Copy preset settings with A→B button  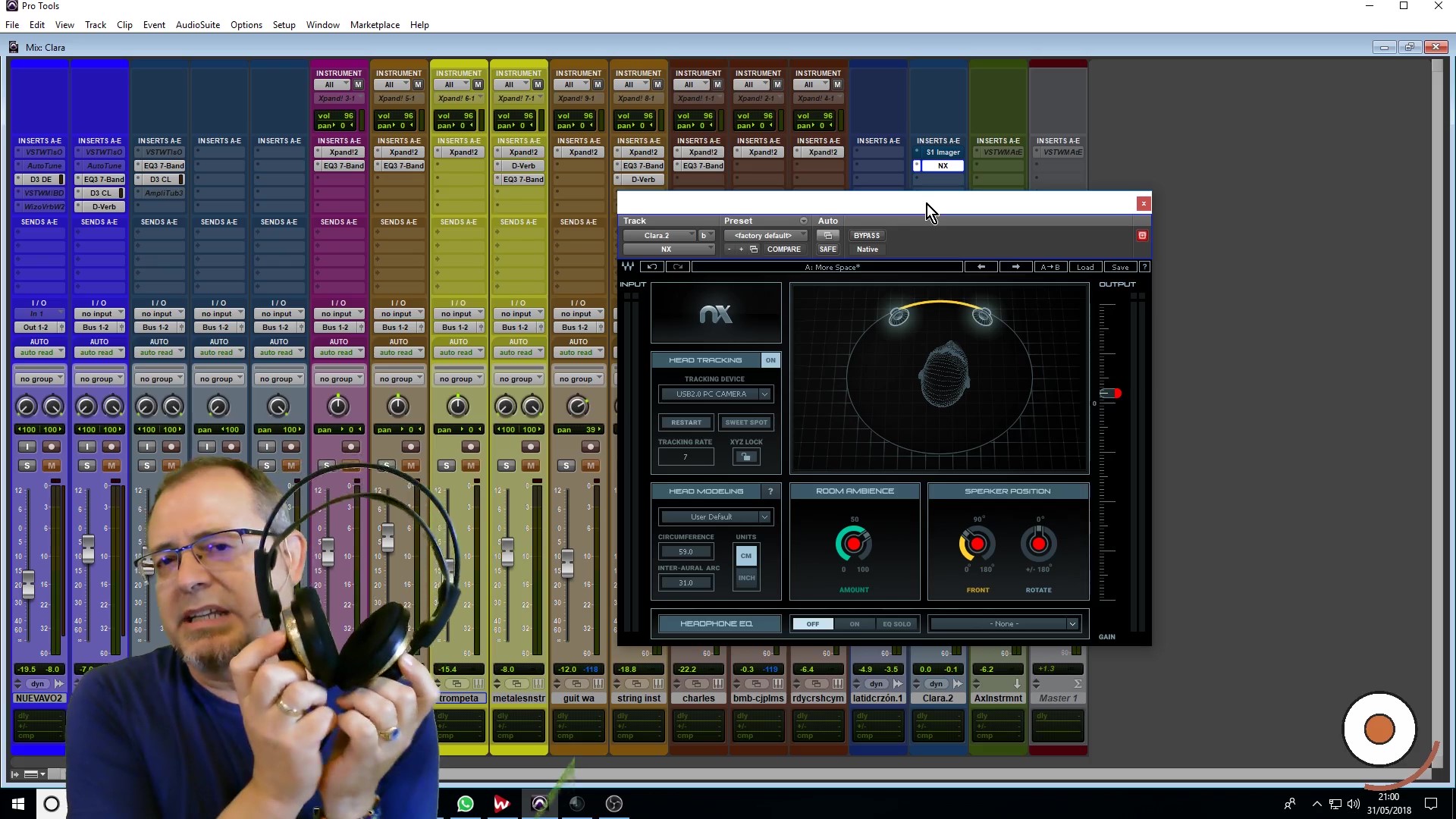tap(1050, 267)
